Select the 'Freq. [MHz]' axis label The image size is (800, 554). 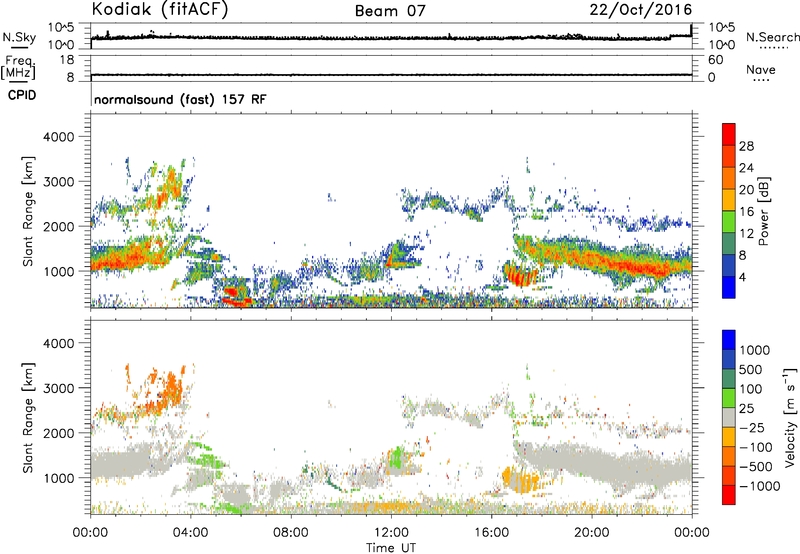pos(19,68)
